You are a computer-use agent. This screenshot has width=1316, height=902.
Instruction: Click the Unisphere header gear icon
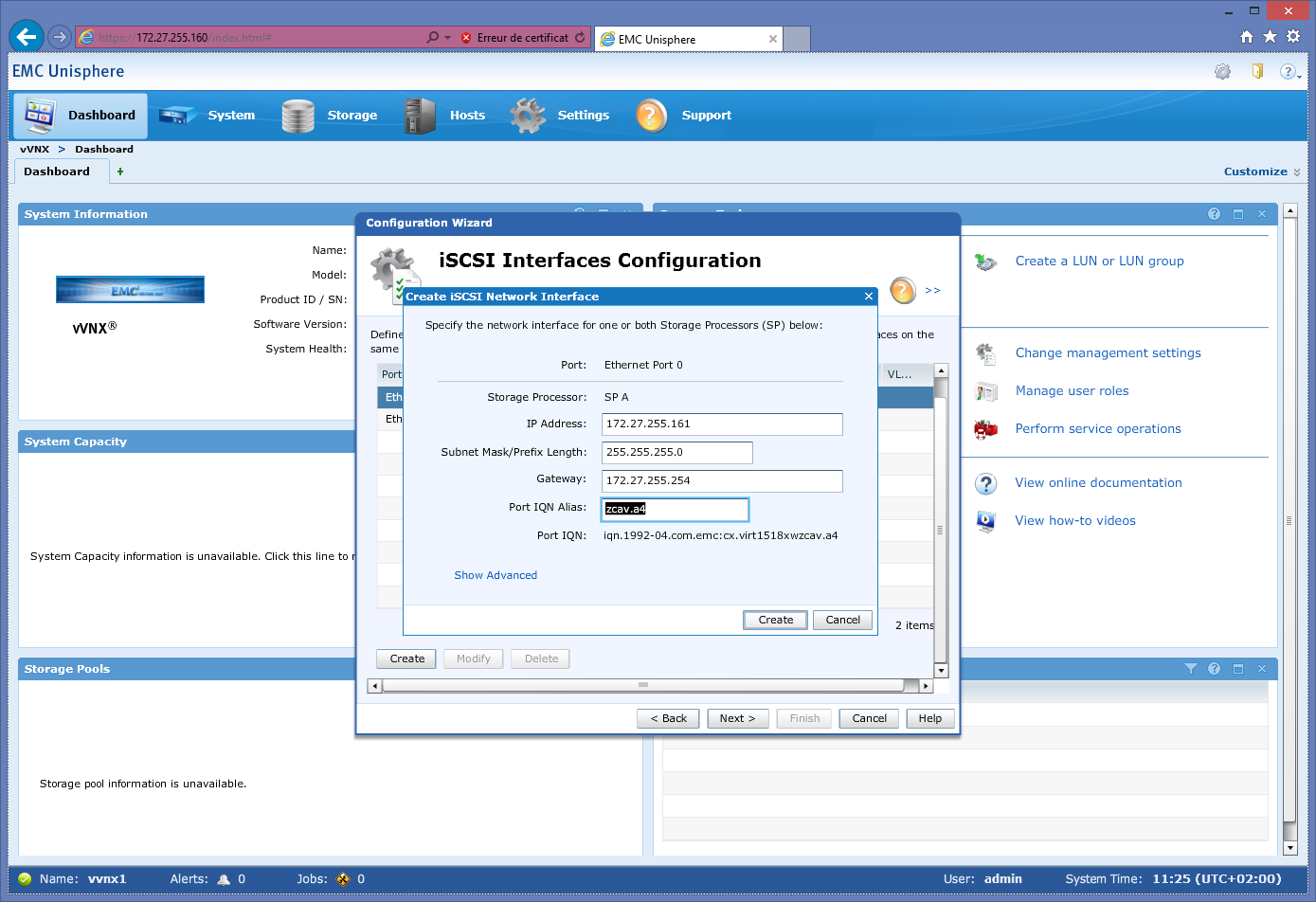click(x=1223, y=71)
